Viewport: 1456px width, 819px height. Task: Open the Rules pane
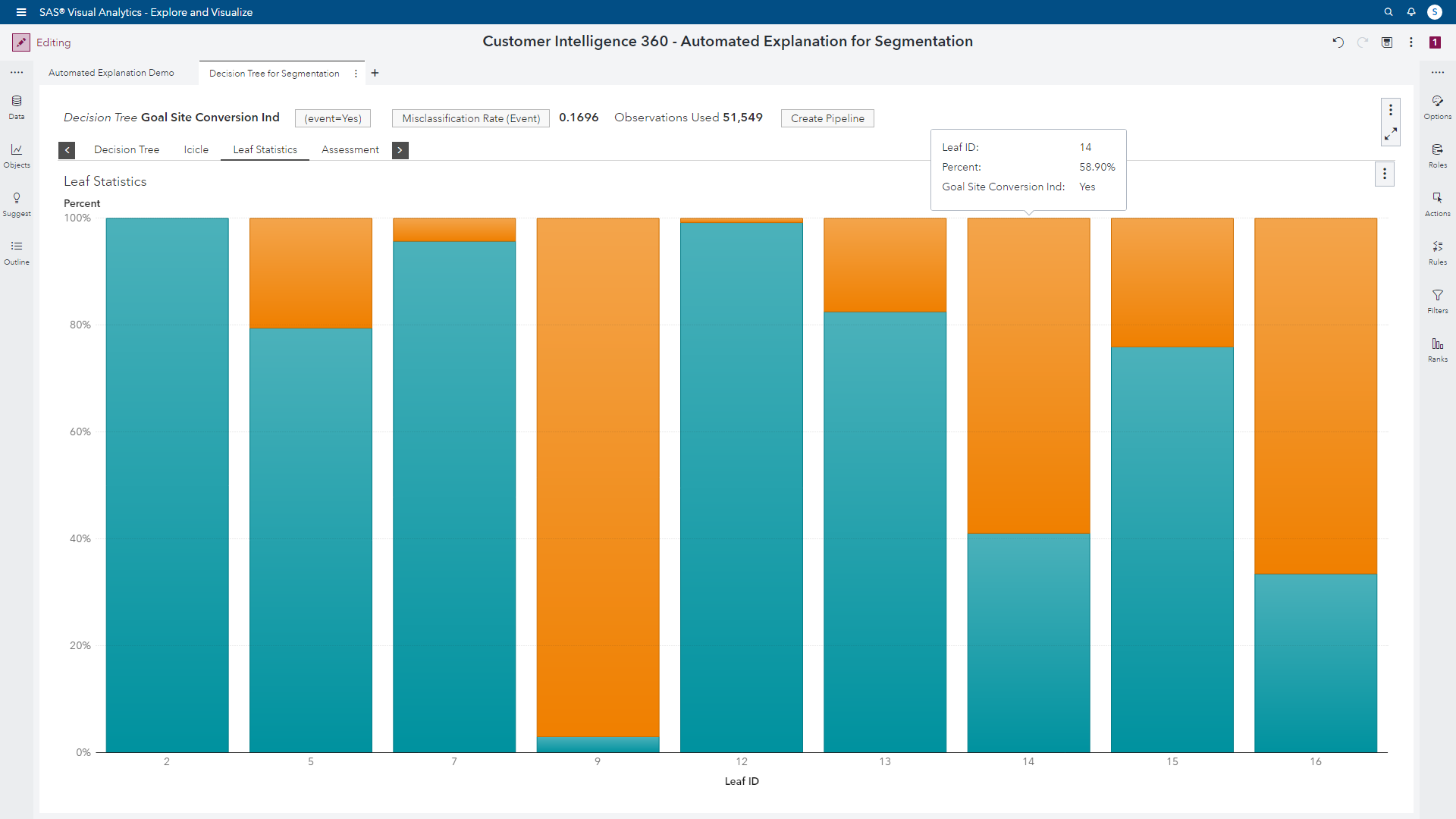pos(1437,253)
